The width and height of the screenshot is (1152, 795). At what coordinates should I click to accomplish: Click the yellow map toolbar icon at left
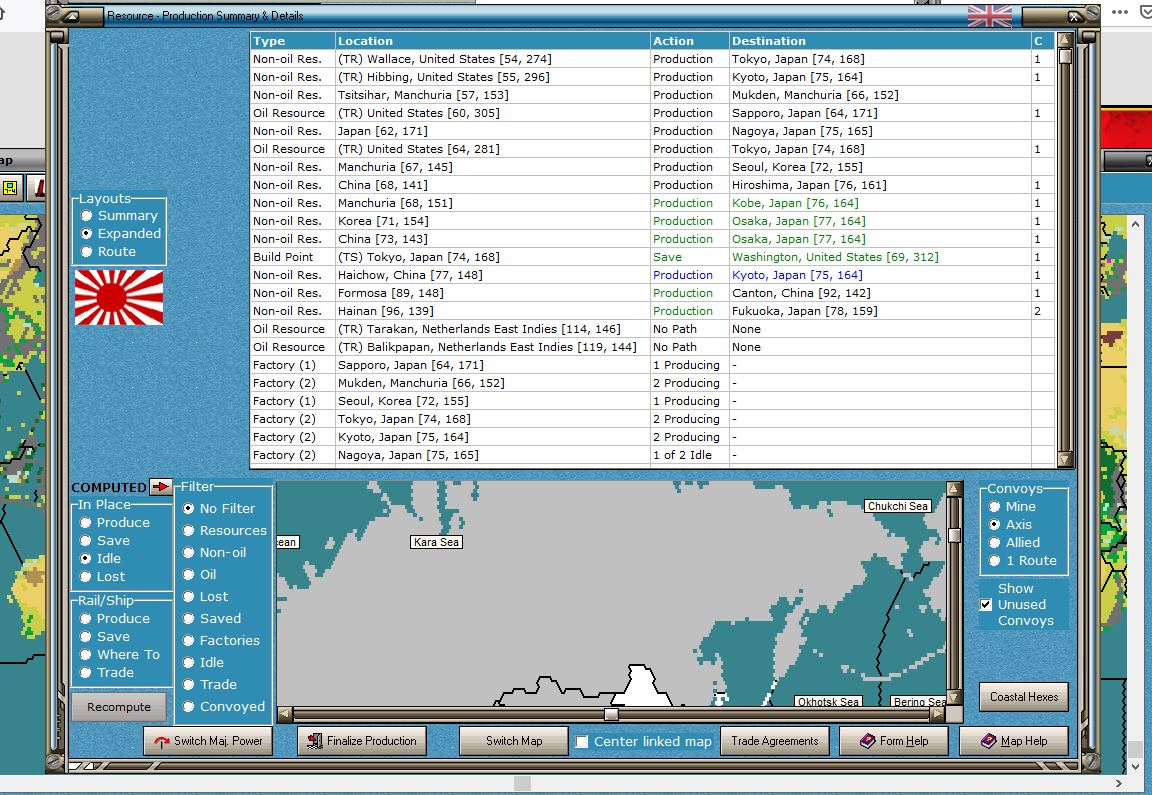[x=10, y=188]
